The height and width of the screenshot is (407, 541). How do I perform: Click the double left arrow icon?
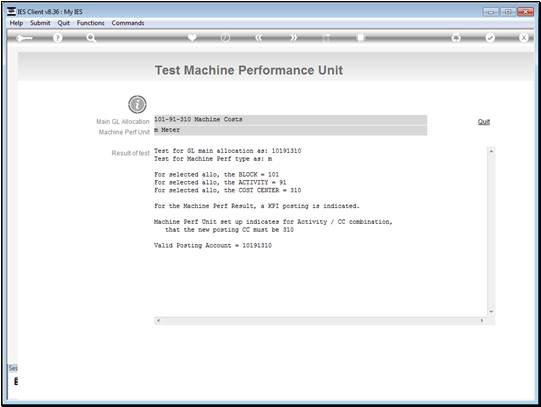(259, 38)
